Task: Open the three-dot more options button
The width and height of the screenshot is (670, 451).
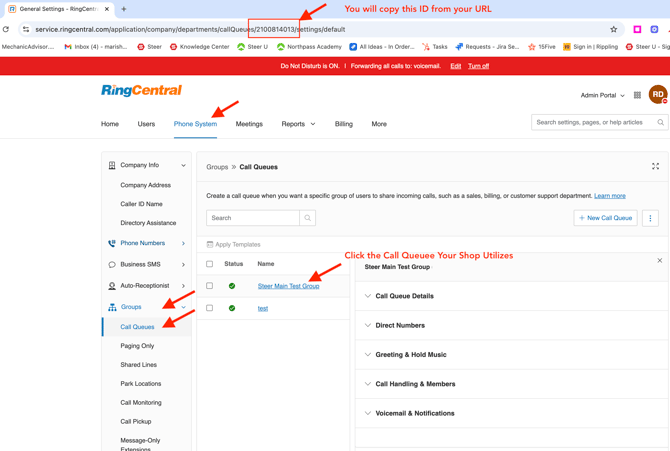Action: pos(650,218)
